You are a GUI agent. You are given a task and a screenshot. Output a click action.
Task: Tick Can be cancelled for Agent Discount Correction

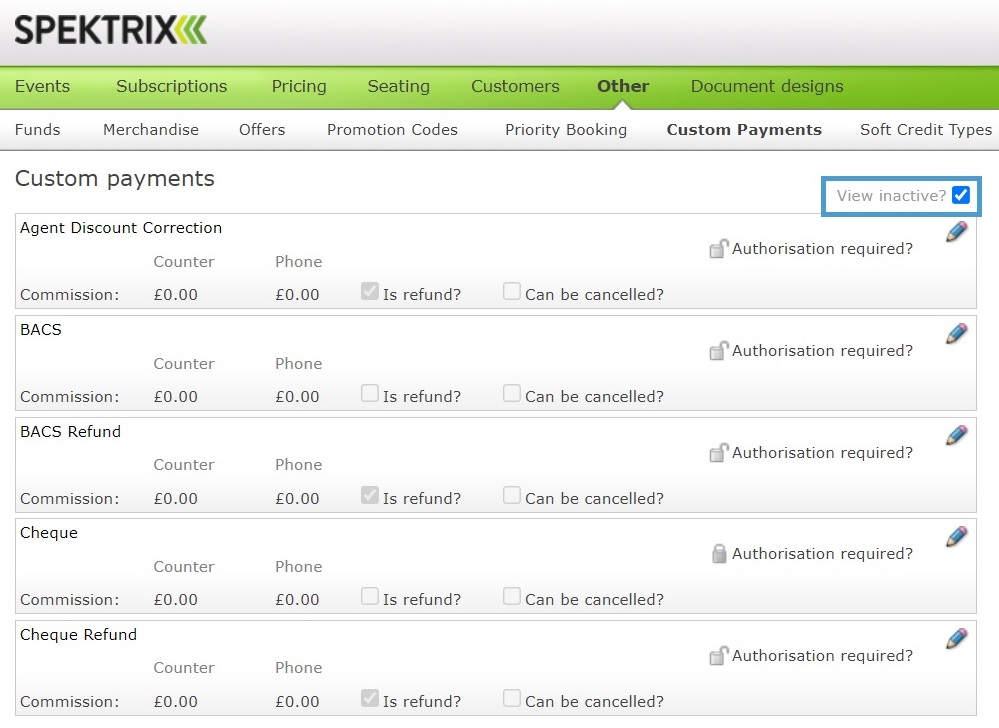(x=511, y=290)
